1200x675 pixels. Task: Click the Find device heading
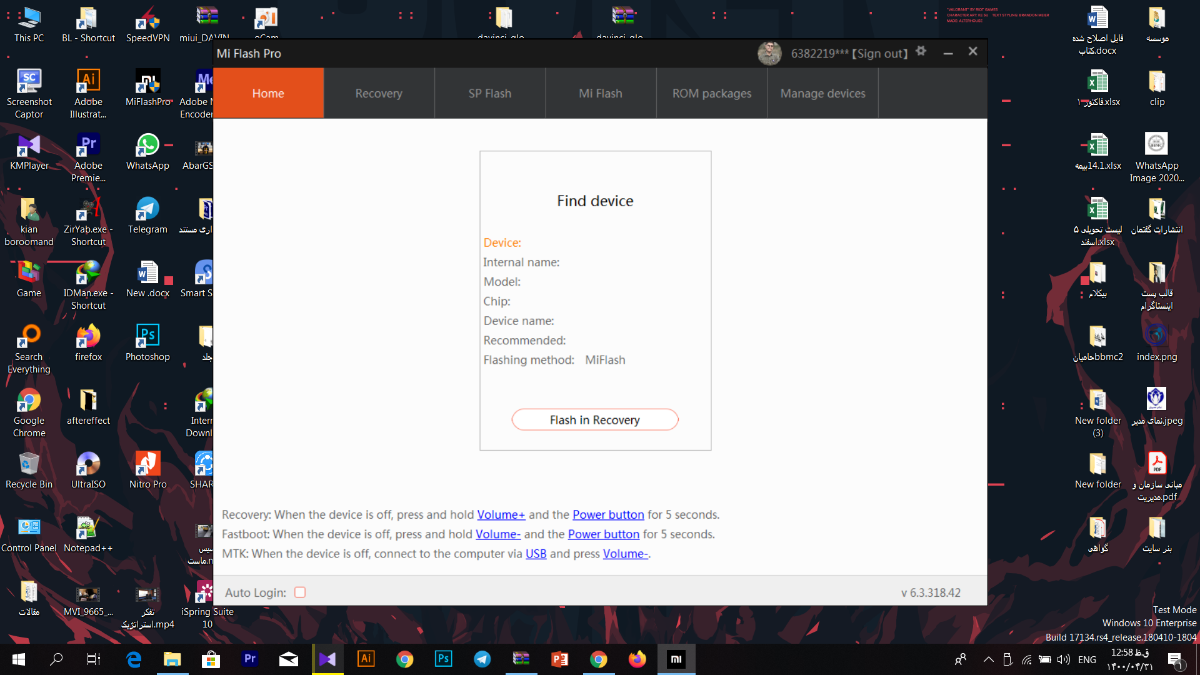595,201
